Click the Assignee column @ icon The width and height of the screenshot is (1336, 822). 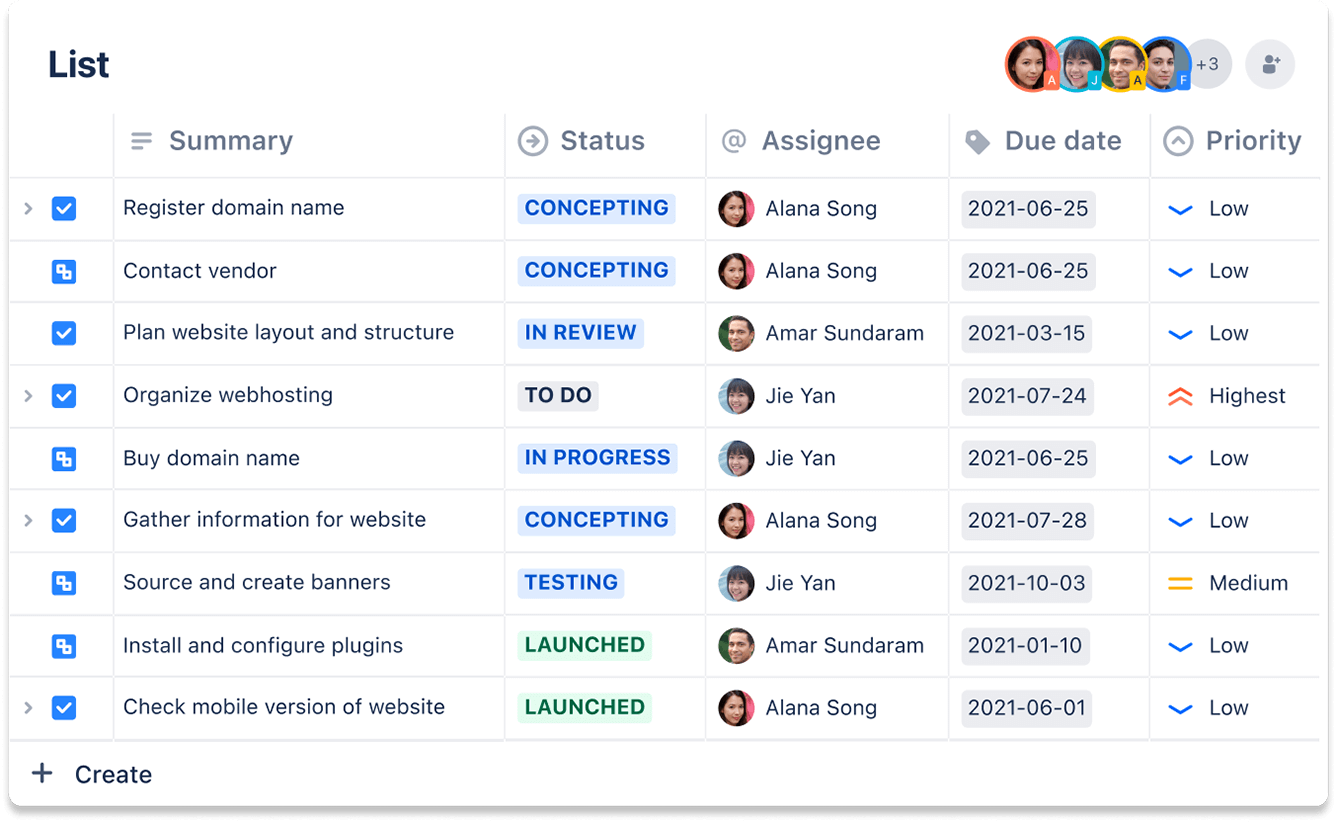[735, 141]
